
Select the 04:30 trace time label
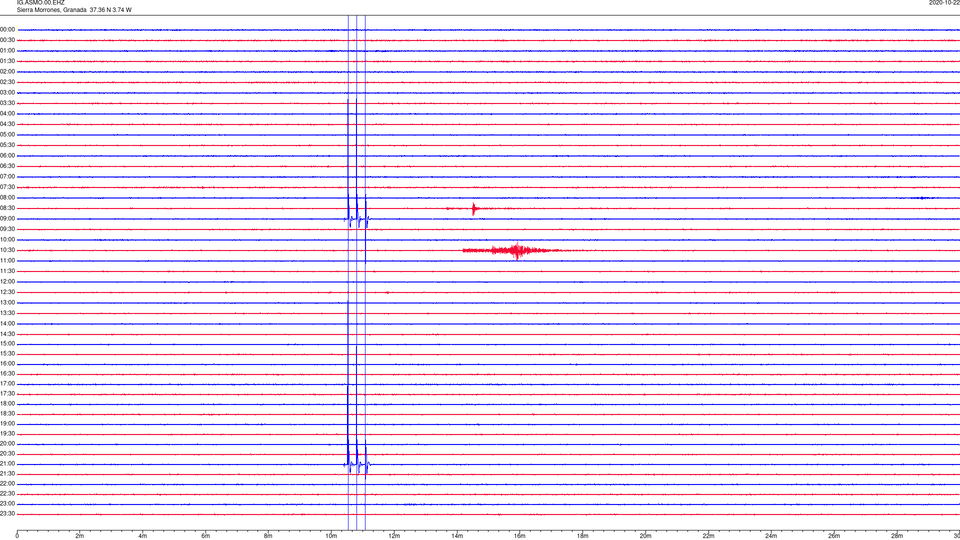point(7,124)
